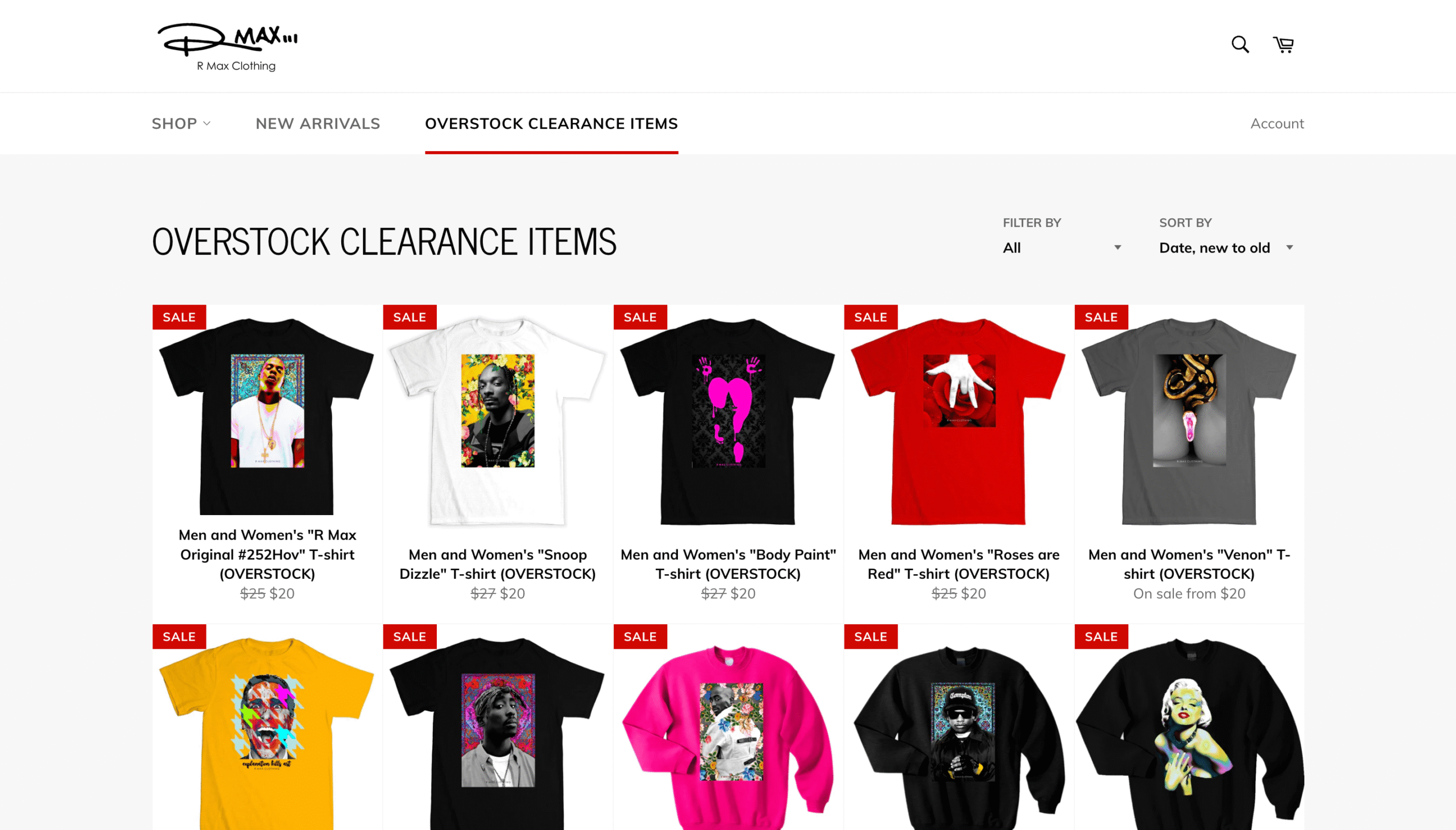Open the Account link
This screenshot has width=1456, height=830.
1276,123
